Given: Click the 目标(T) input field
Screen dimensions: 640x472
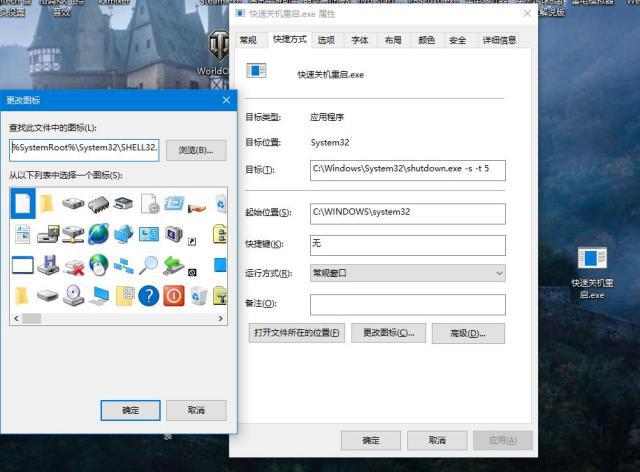Looking at the screenshot, I should coord(408,170).
